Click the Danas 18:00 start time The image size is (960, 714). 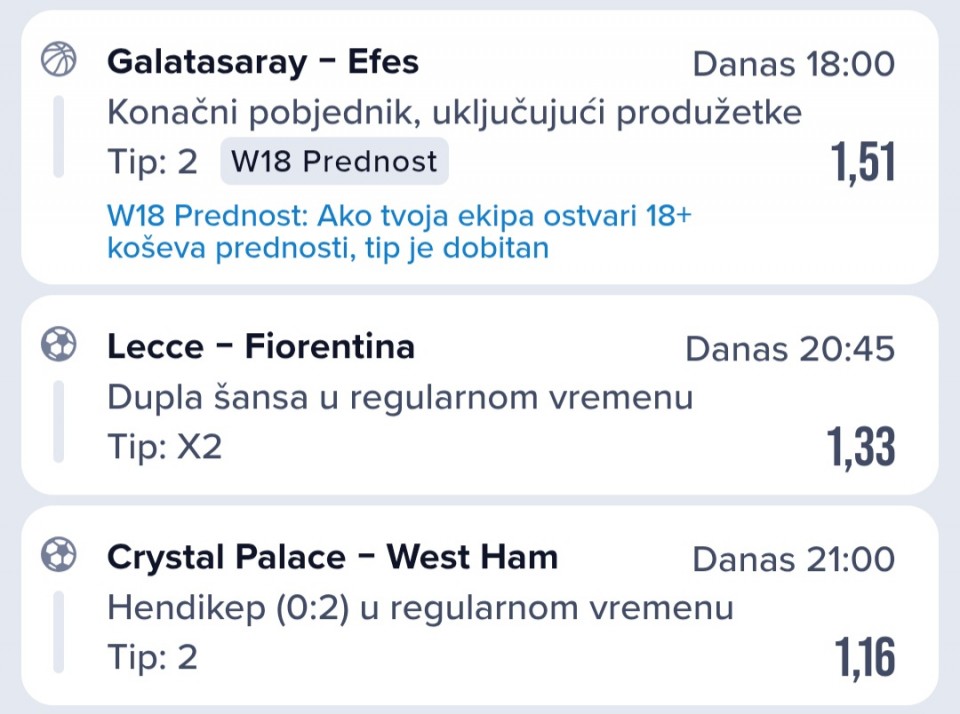tap(793, 65)
